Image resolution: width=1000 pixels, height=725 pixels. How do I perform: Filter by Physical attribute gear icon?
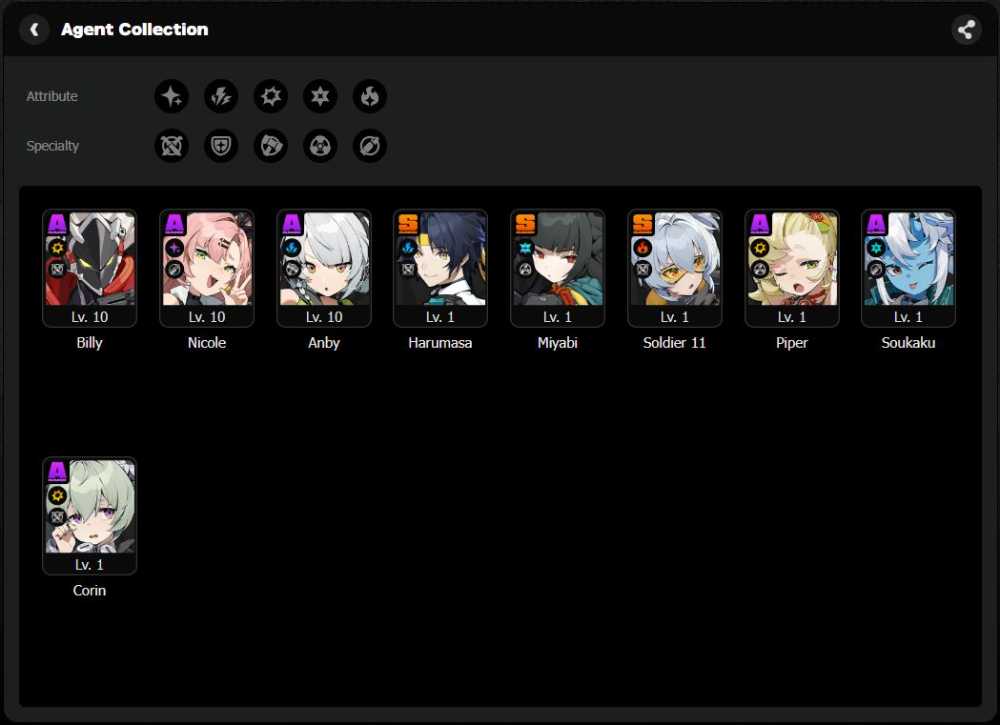coord(270,96)
